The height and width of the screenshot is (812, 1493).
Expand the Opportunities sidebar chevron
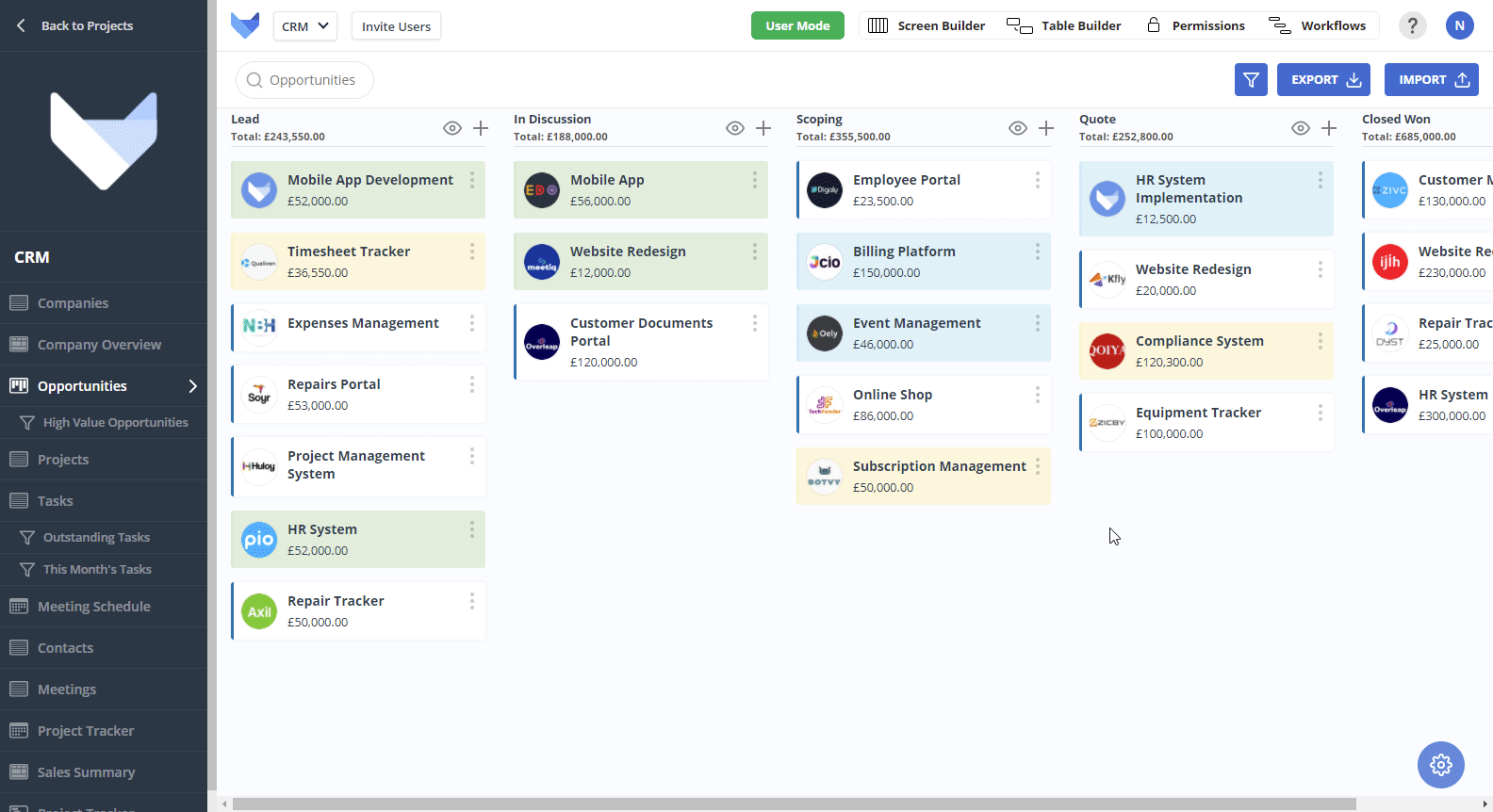click(192, 386)
